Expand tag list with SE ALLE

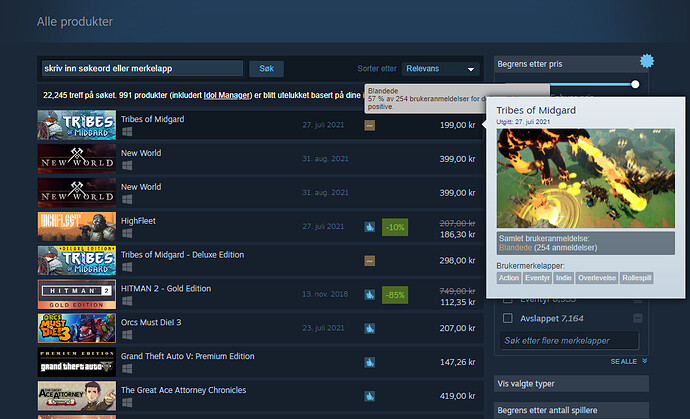tap(628, 361)
